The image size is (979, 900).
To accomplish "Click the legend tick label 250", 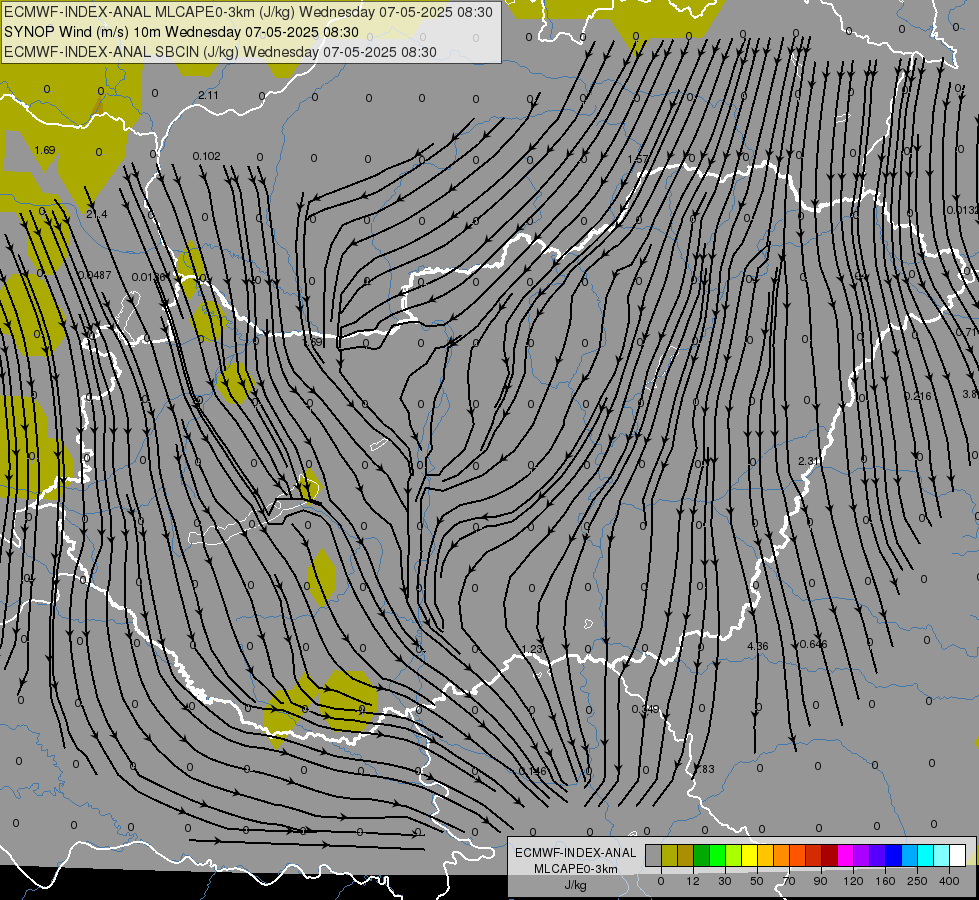I will click(917, 881).
